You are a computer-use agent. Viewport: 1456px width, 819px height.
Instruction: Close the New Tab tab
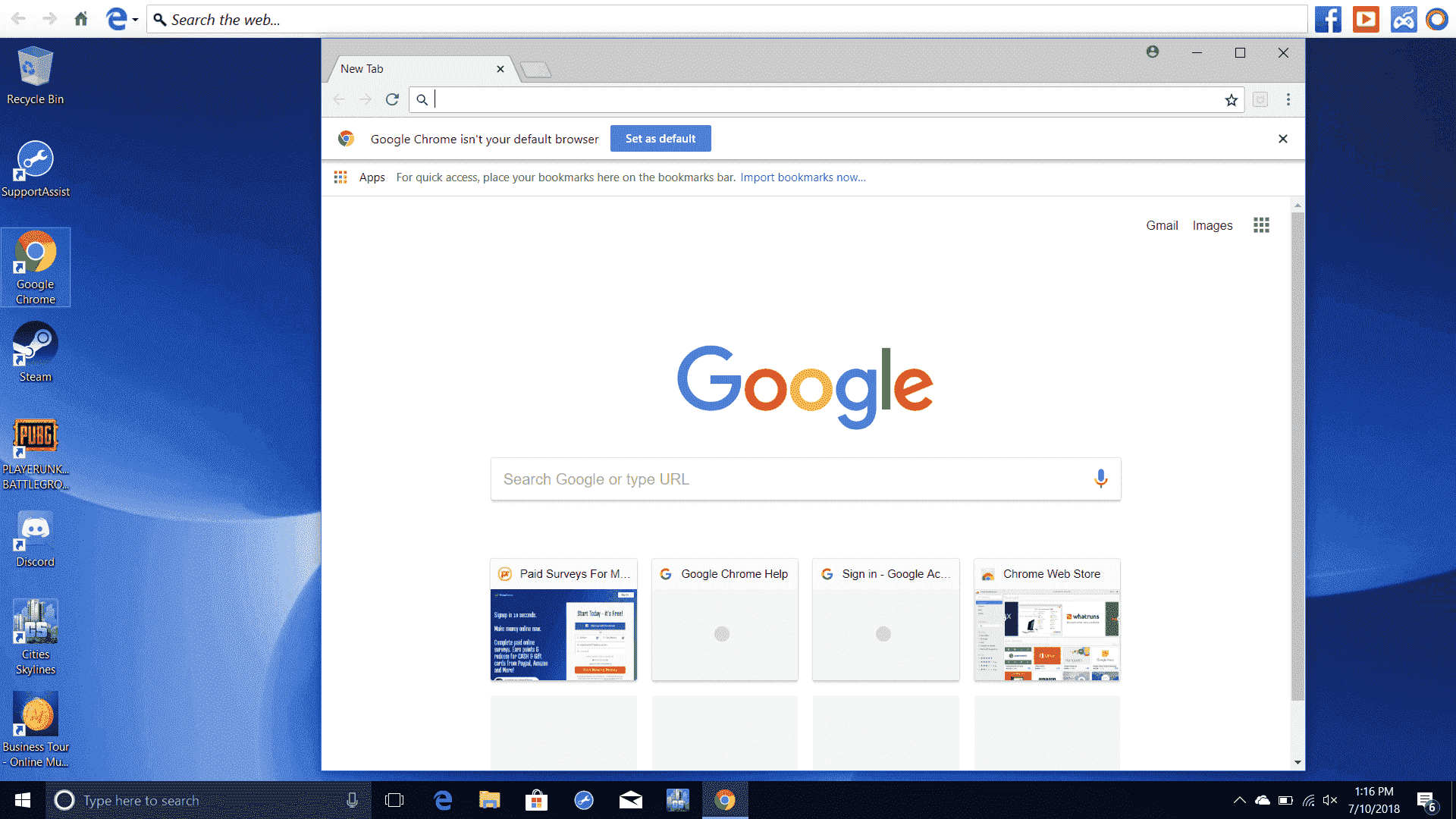(500, 69)
